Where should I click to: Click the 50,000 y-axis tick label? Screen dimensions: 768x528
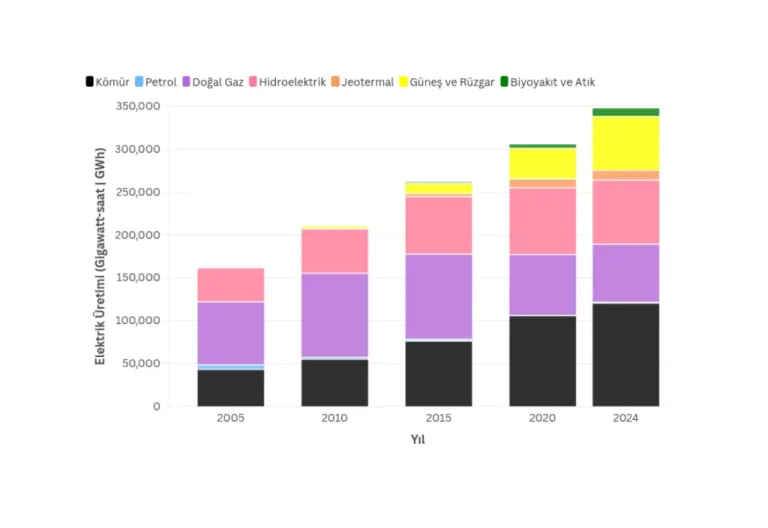[x=141, y=363]
